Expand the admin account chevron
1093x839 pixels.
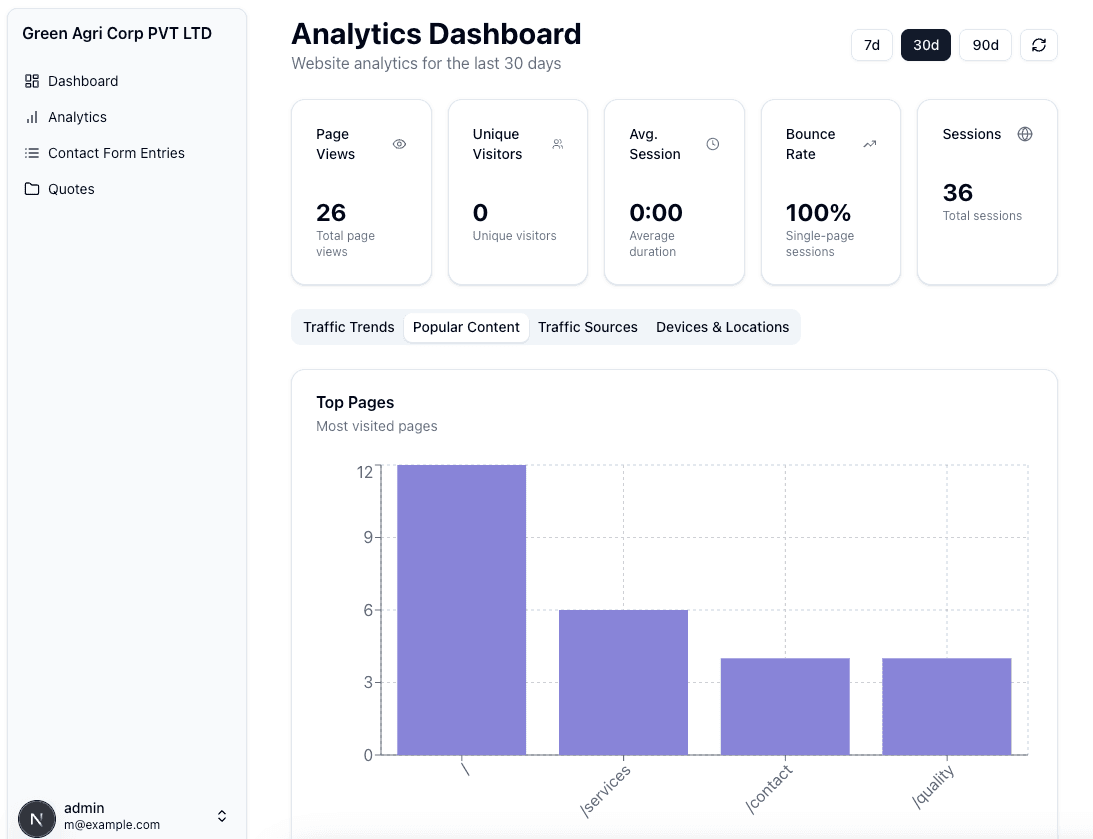221,815
